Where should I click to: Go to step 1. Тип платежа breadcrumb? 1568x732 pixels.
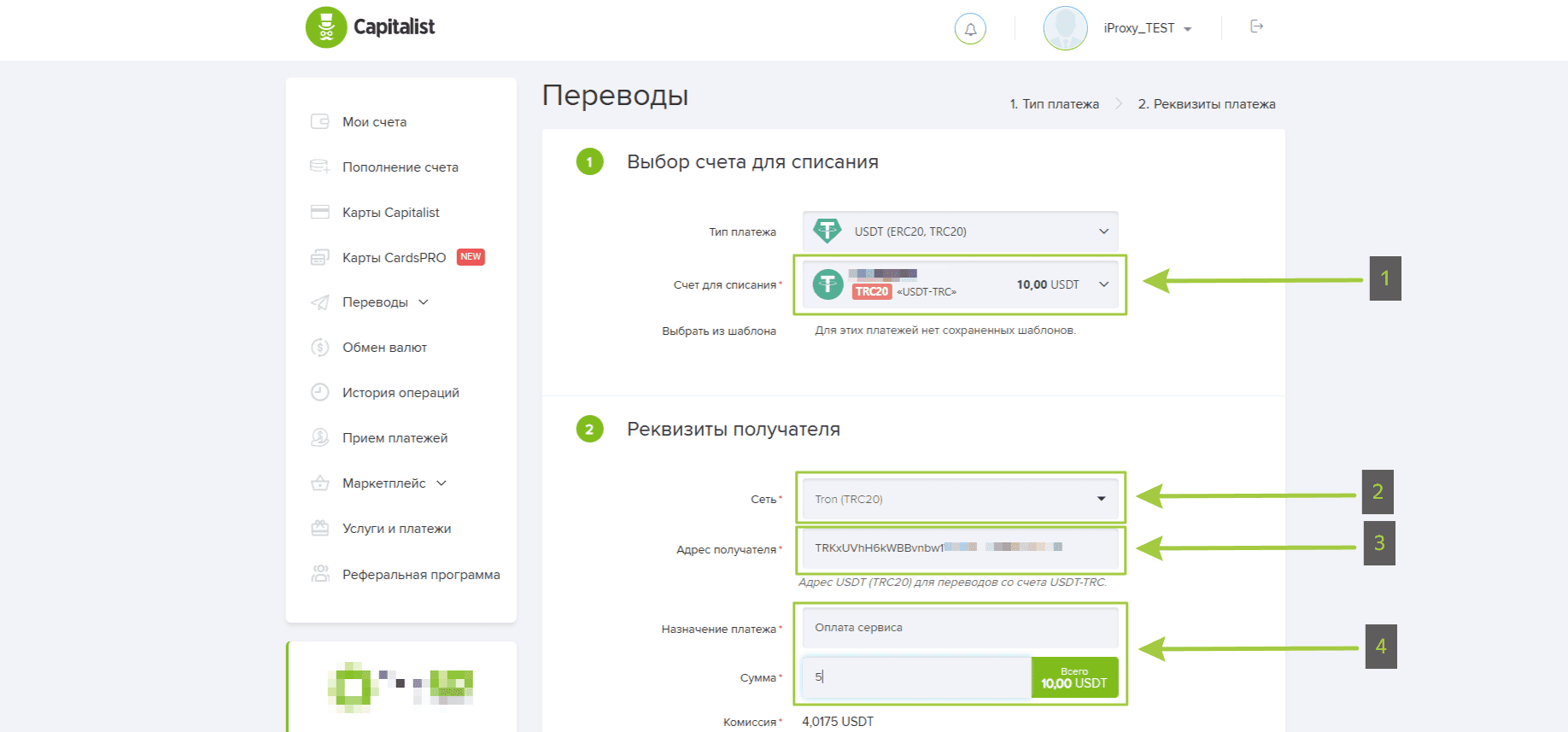pos(1054,104)
